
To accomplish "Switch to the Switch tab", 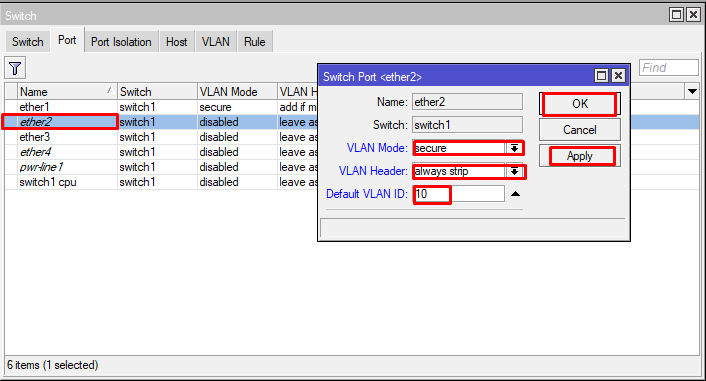I will (28, 42).
